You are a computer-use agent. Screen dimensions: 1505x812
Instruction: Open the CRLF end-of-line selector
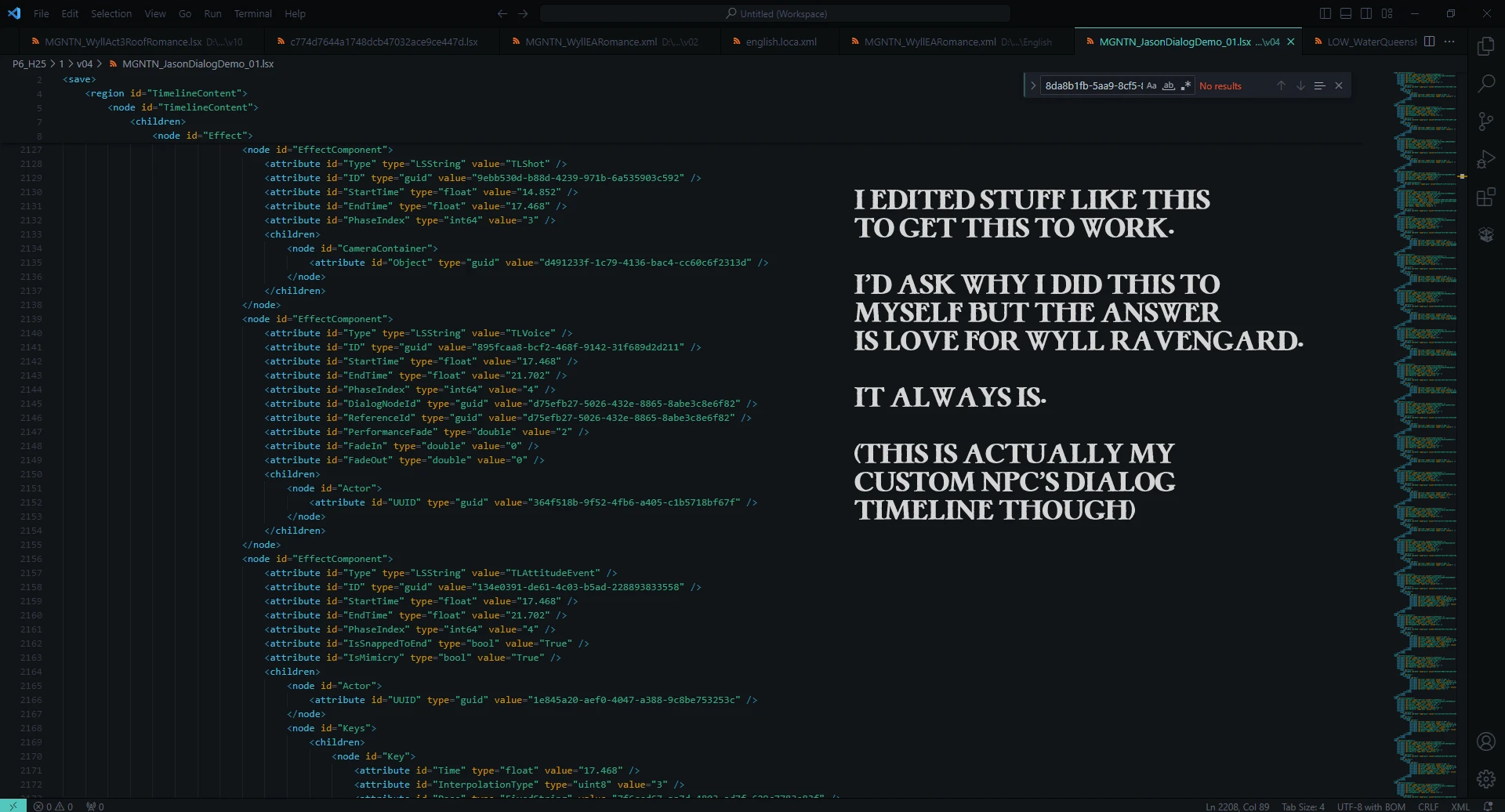pos(1428,807)
